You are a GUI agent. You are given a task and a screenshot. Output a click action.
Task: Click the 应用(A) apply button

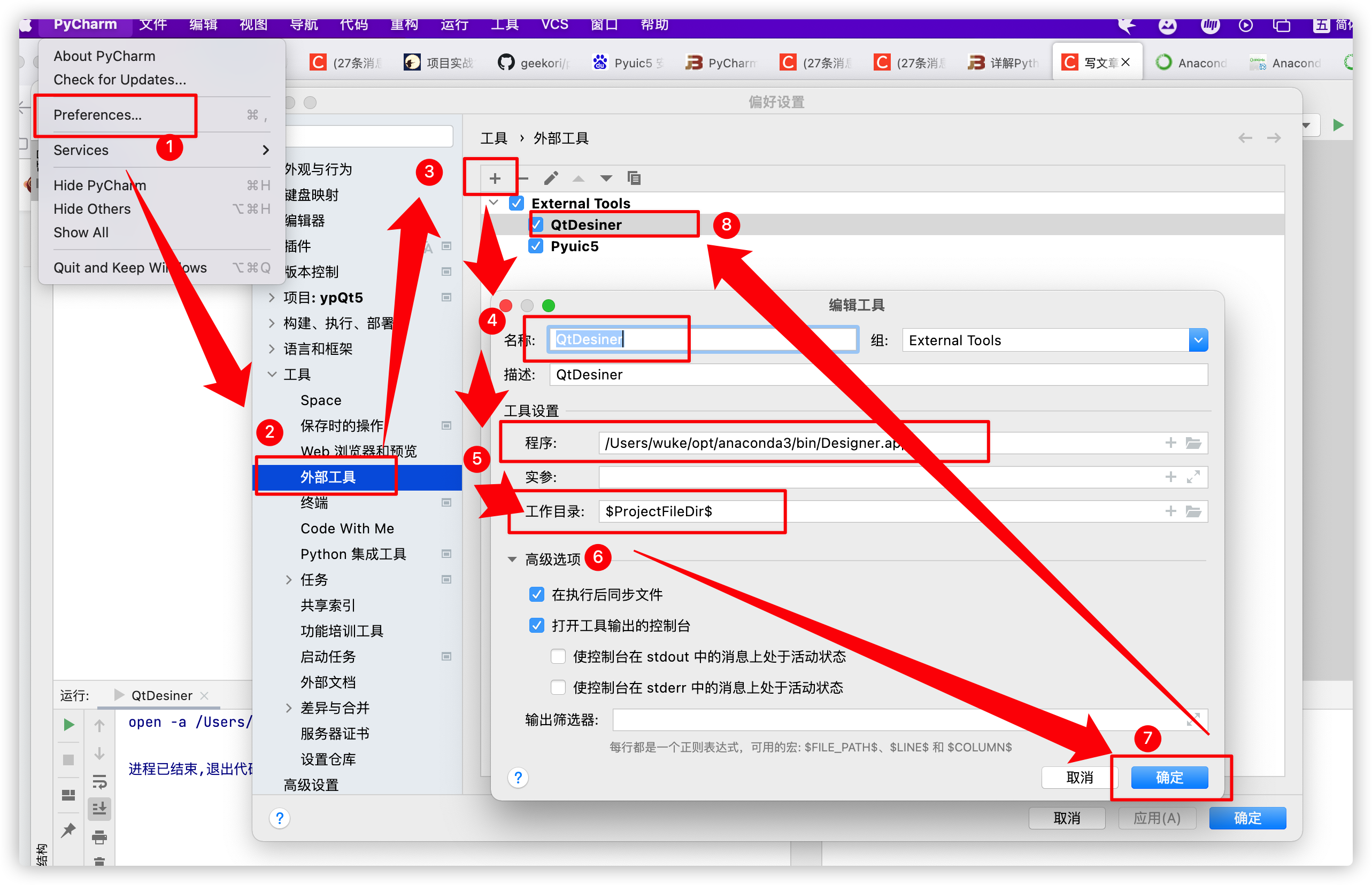click(x=1157, y=817)
